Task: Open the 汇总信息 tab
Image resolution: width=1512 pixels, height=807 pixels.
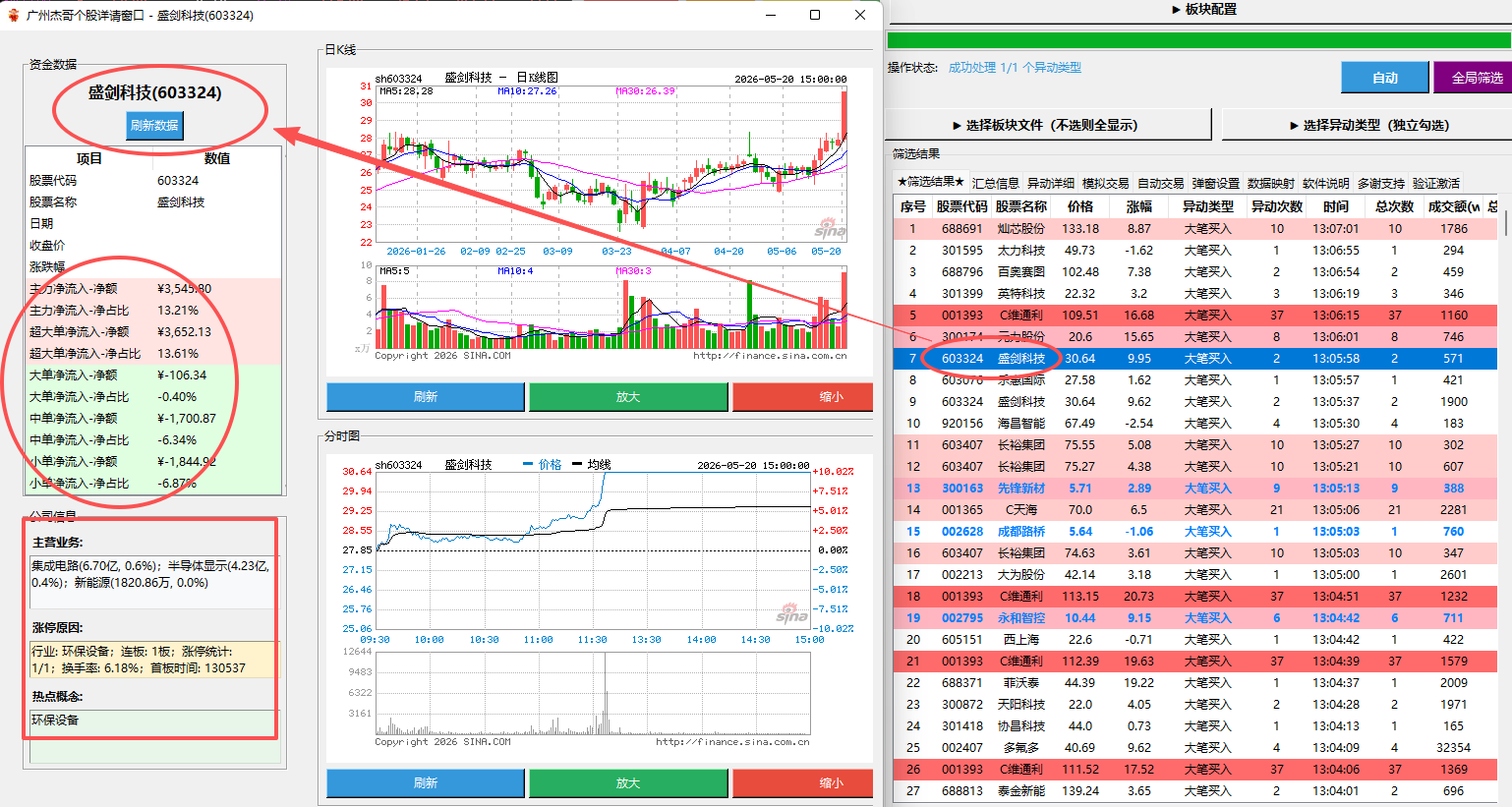Action: coord(996,184)
